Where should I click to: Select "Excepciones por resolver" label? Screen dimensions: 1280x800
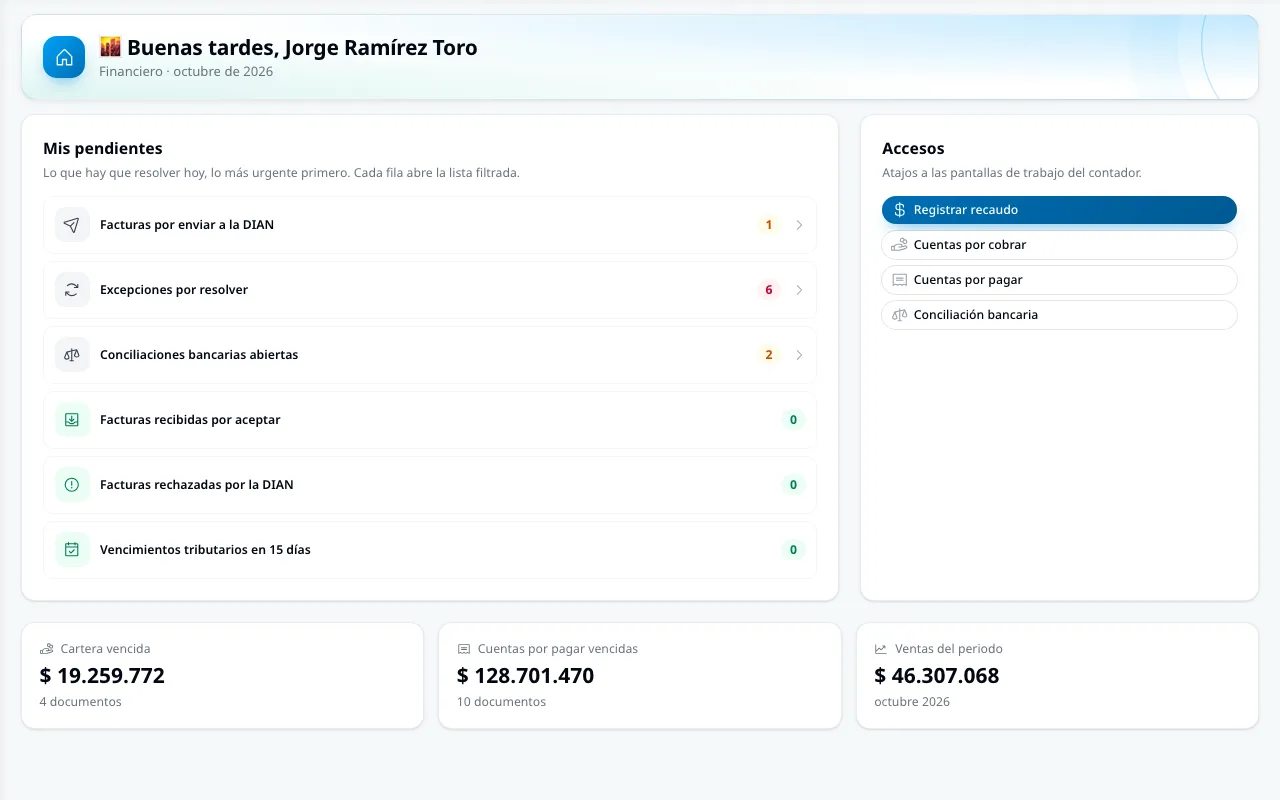(x=174, y=290)
